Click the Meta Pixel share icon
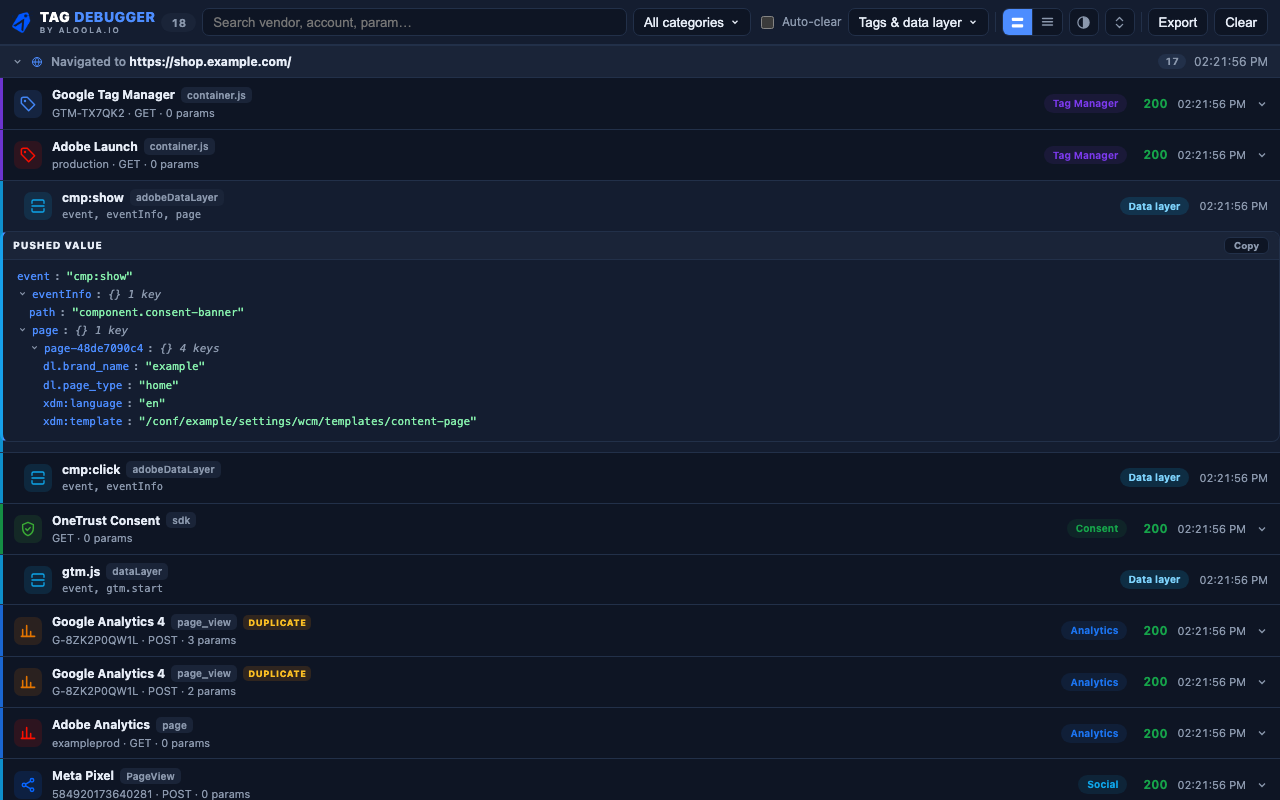This screenshot has height=800, width=1280. [28, 785]
